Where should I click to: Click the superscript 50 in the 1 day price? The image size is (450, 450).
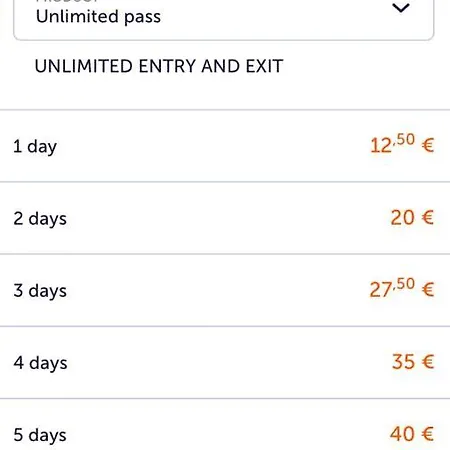406,139
